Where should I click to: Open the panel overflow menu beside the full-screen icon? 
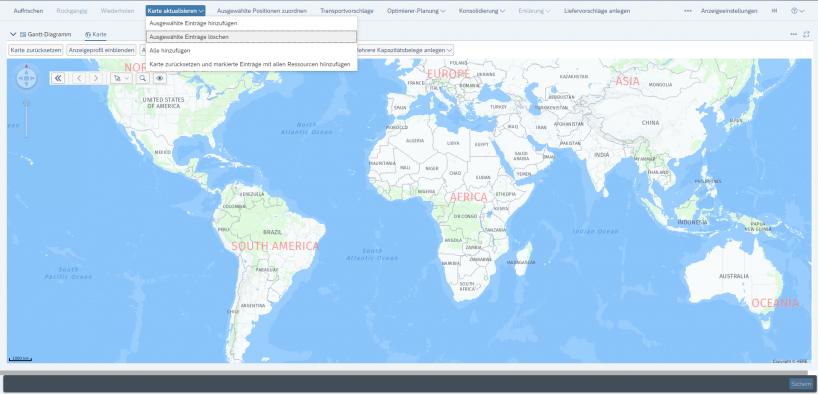[x=793, y=34]
